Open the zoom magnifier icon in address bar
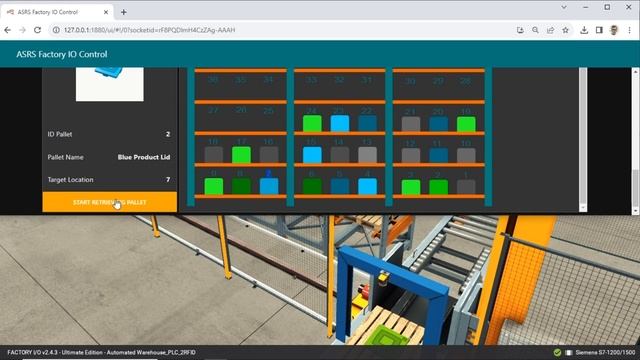The width and height of the screenshot is (640, 360). click(x=535, y=30)
